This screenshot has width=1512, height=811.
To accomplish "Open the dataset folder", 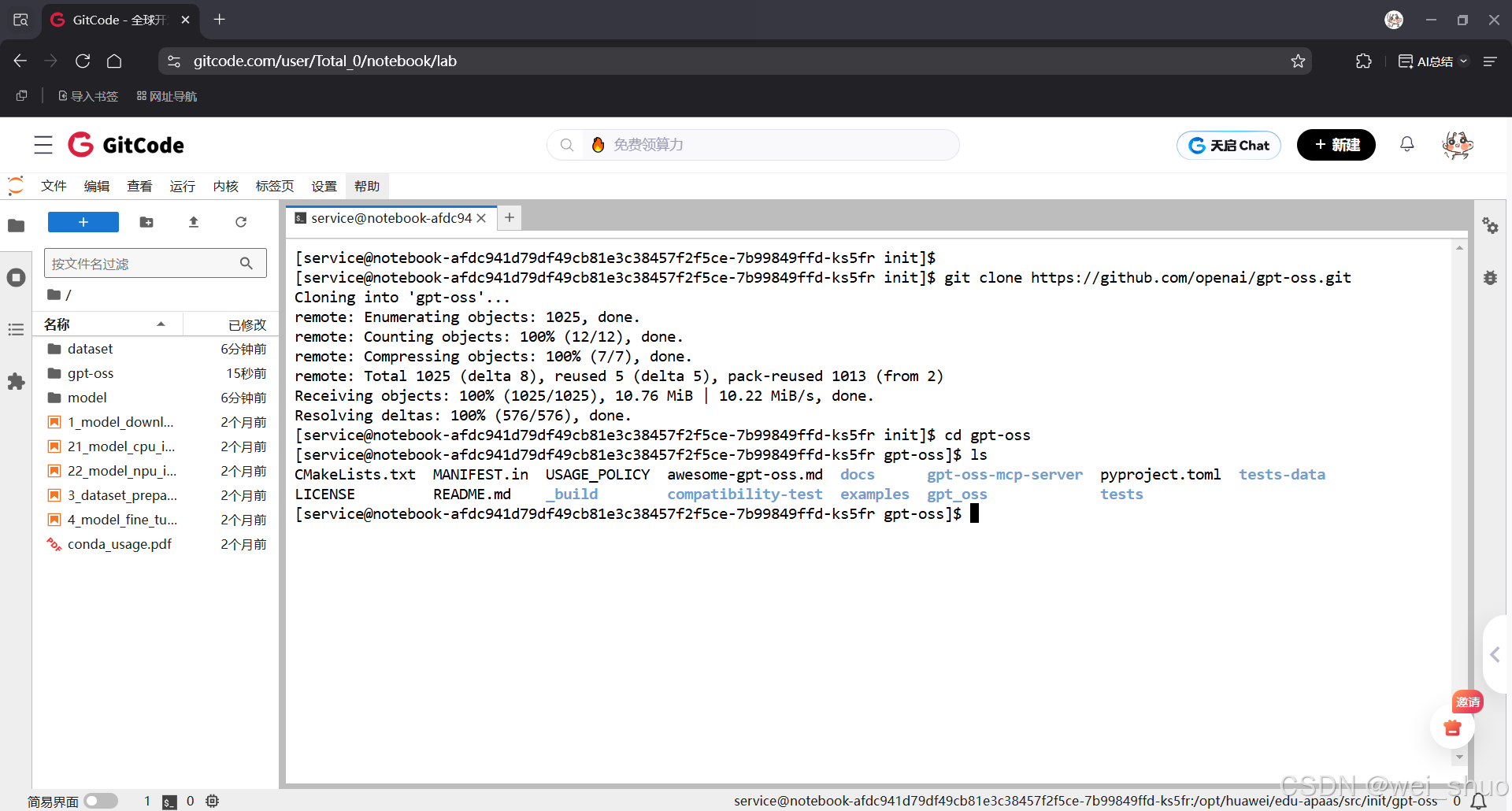I will (156, 349).
